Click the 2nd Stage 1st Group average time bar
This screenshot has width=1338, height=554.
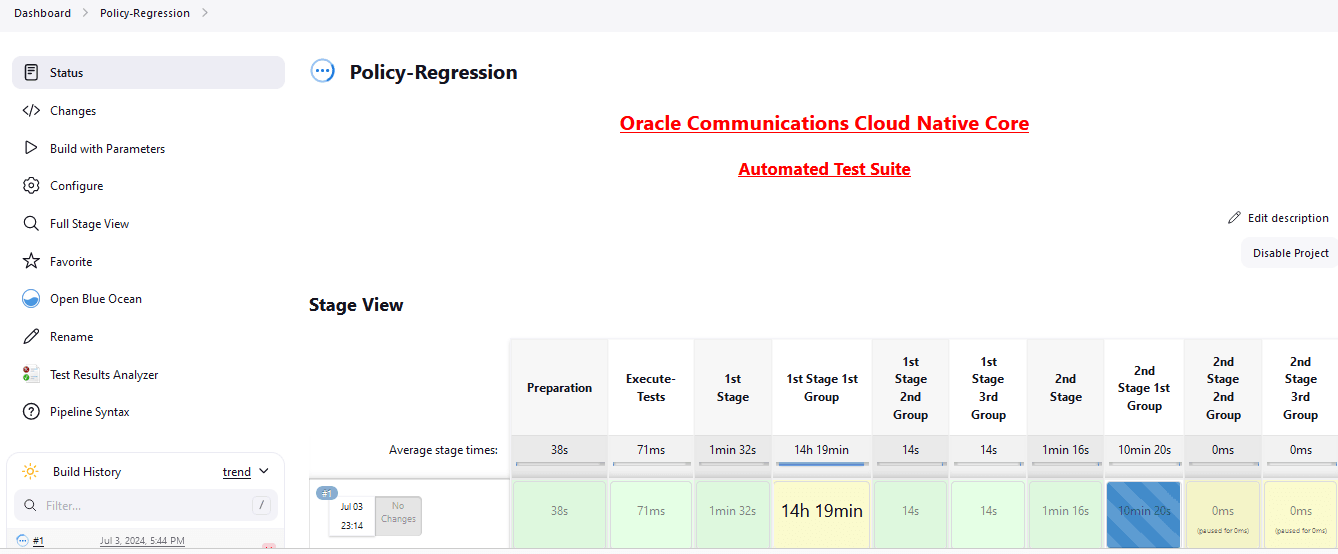pyautogui.click(x=1144, y=464)
